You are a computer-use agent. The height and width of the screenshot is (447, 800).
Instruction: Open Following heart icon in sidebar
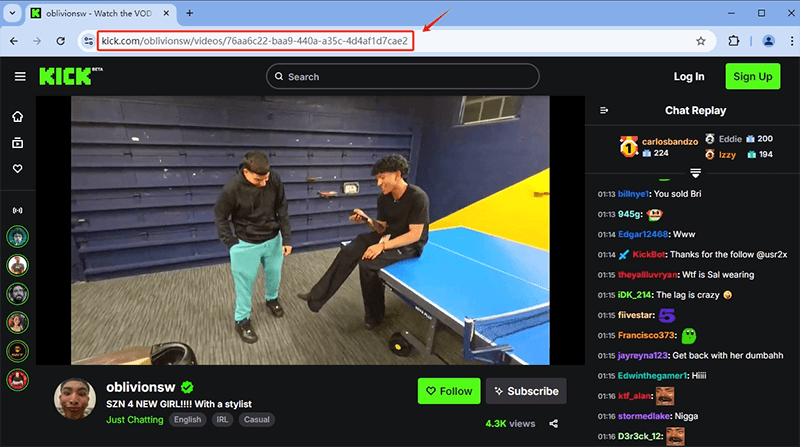pyautogui.click(x=17, y=168)
